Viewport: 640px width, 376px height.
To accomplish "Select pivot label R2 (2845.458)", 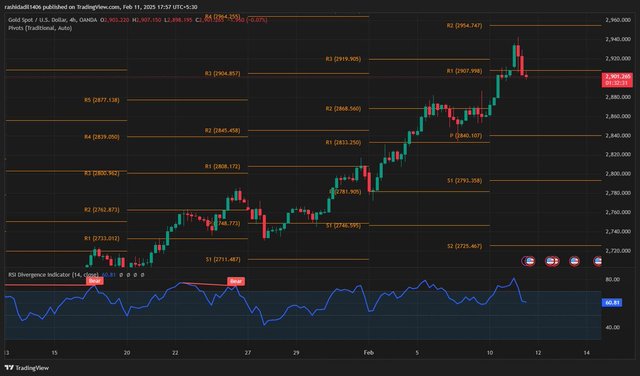I will point(222,131).
